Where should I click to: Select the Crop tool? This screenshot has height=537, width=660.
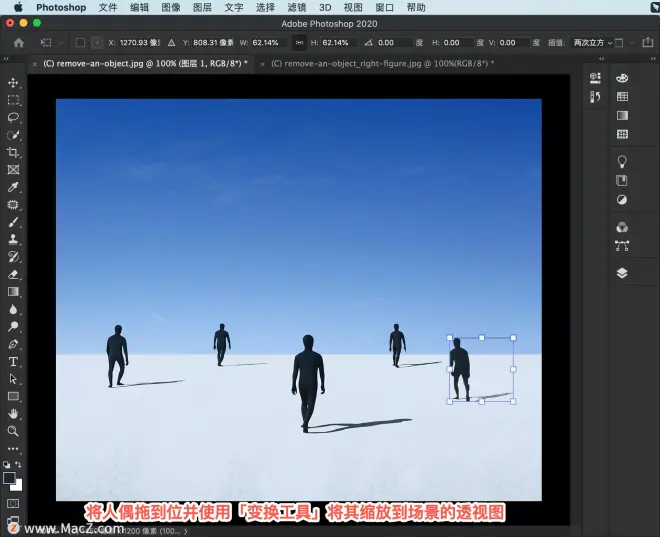tap(13, 152)
